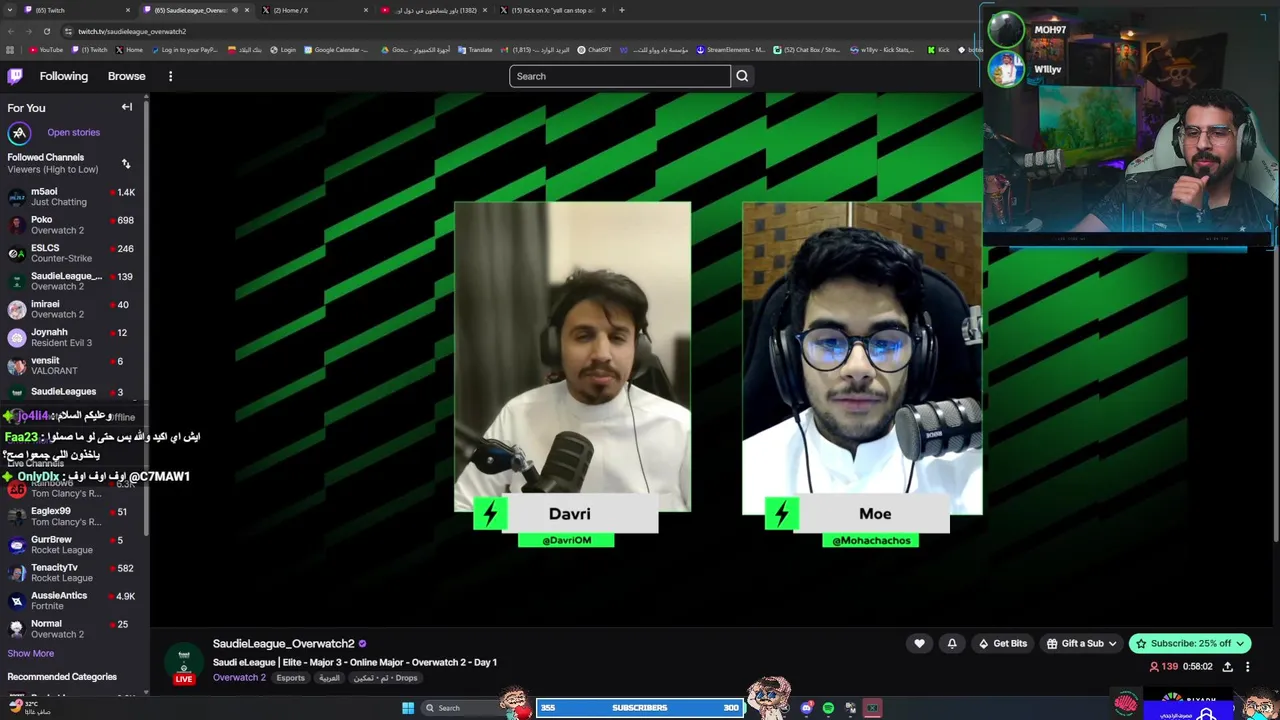Viewport: 1280px width, 720px height.
Task: Open Gift a Sub dropdown
Action: tap(1081, 643)
